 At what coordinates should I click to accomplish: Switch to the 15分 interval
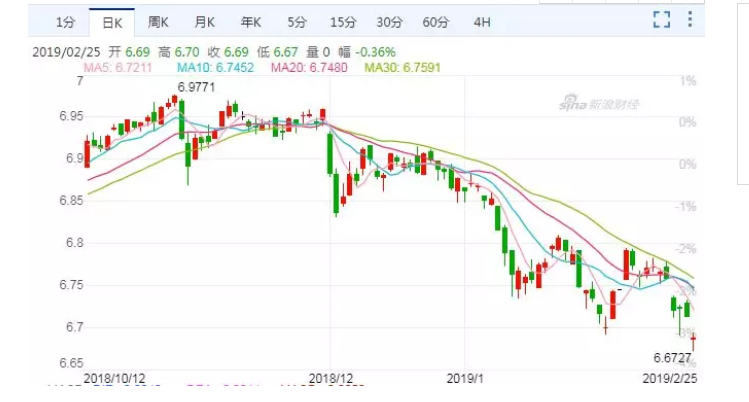[x=342, y=21]
